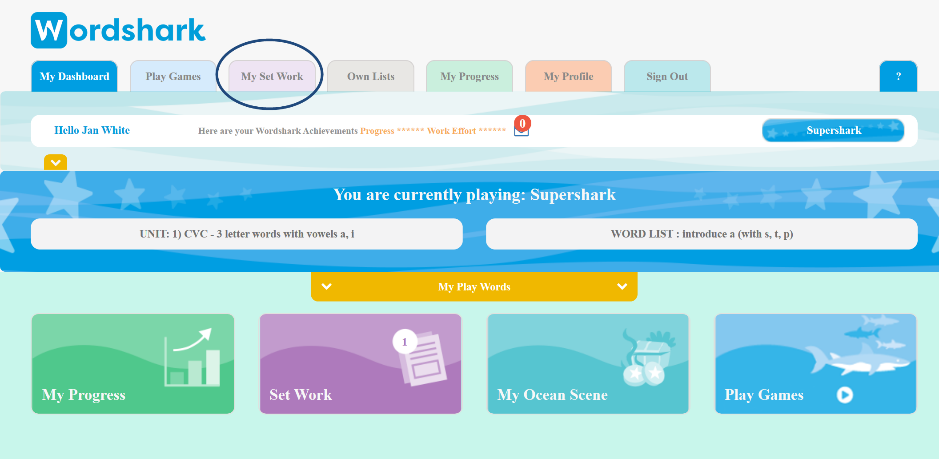This screenshot has height=459, width=939.
Task: Click the Supershark button
Action: (833, 130)
